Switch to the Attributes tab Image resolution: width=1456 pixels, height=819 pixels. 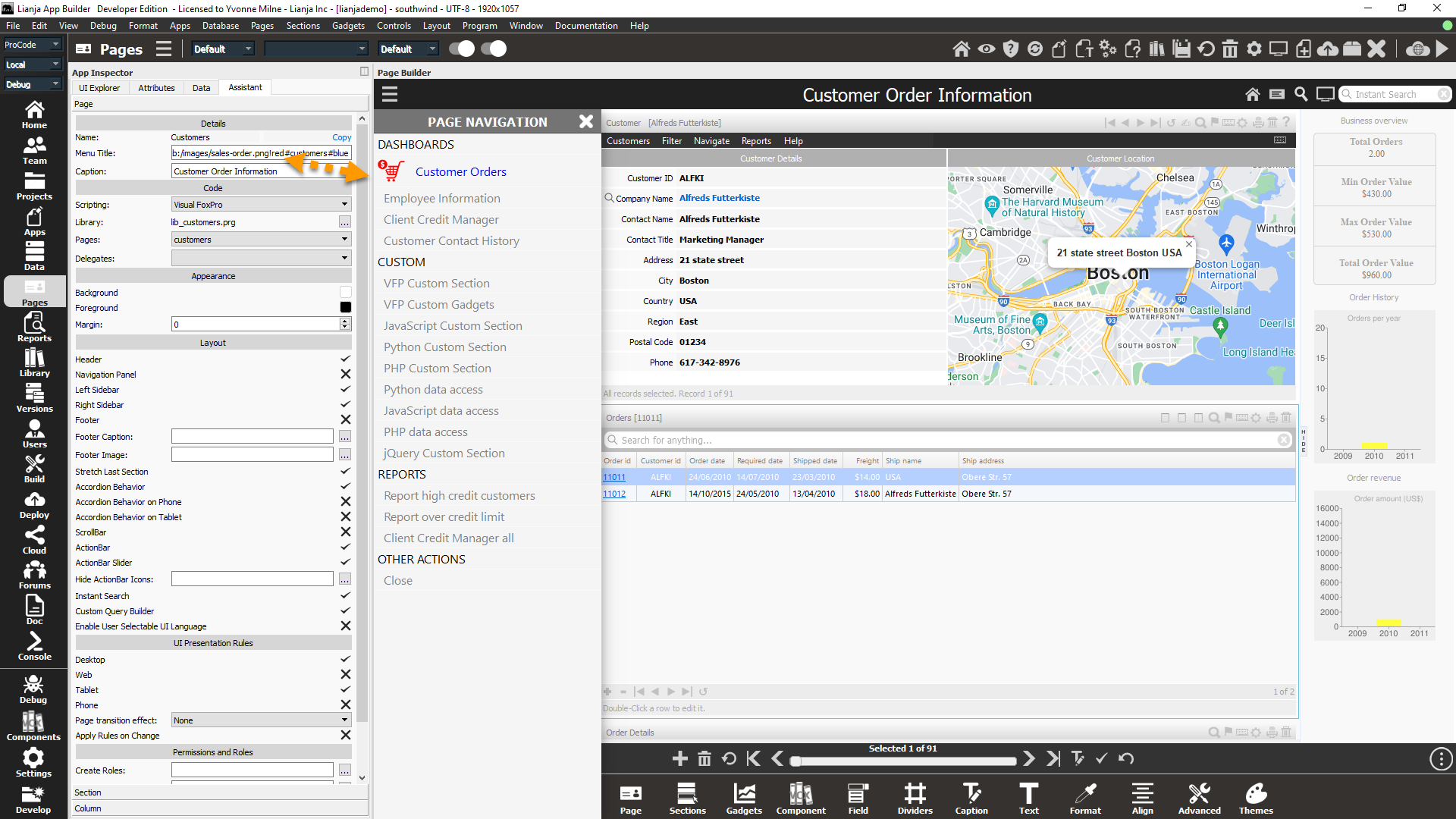pos(156,88)
